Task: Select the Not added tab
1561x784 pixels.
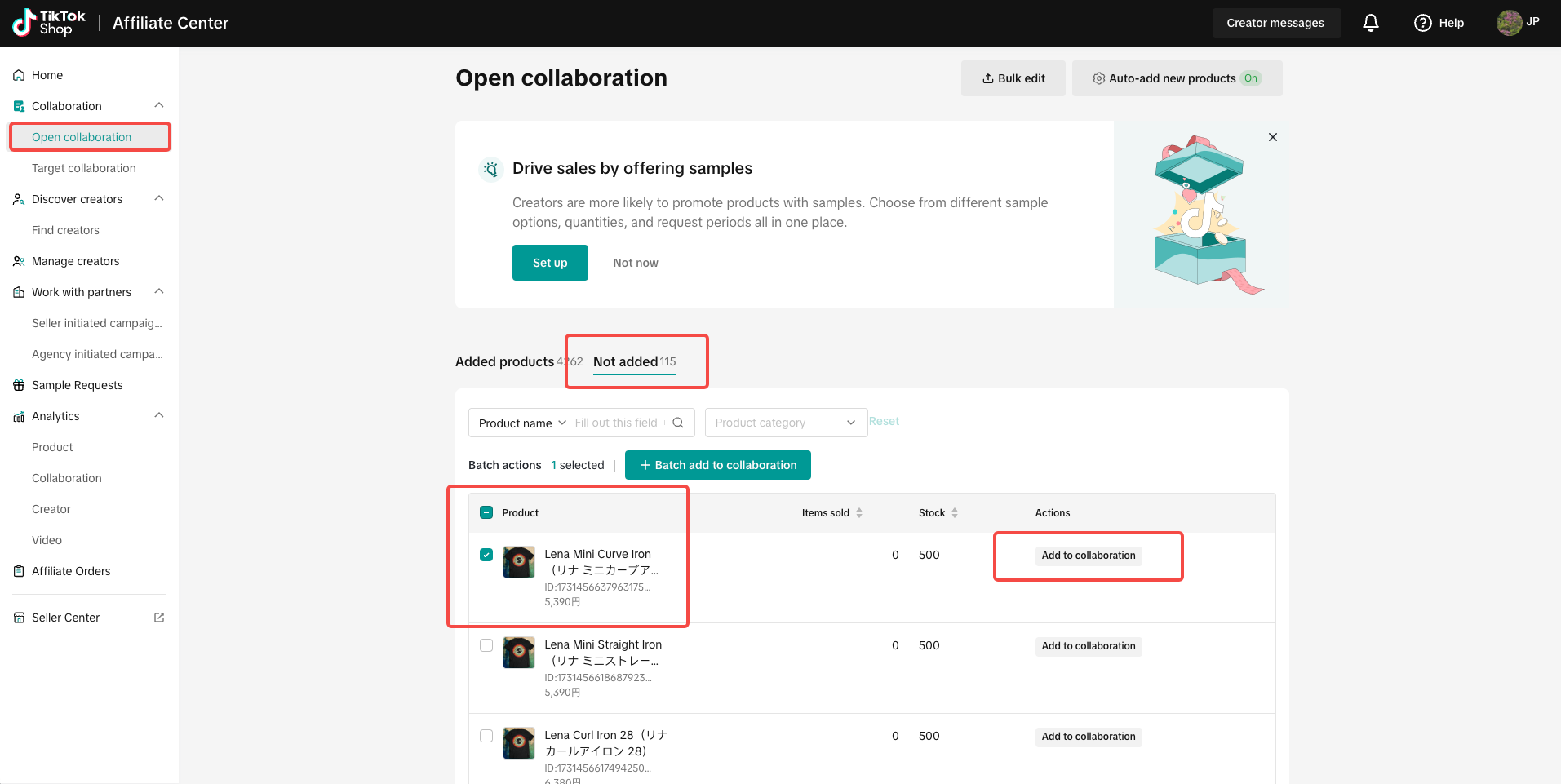Action: (634, 361)
